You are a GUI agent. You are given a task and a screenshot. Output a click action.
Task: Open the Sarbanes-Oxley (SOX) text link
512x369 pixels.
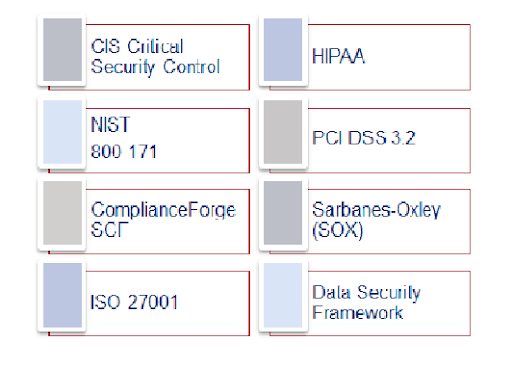[x=376, y=220]
